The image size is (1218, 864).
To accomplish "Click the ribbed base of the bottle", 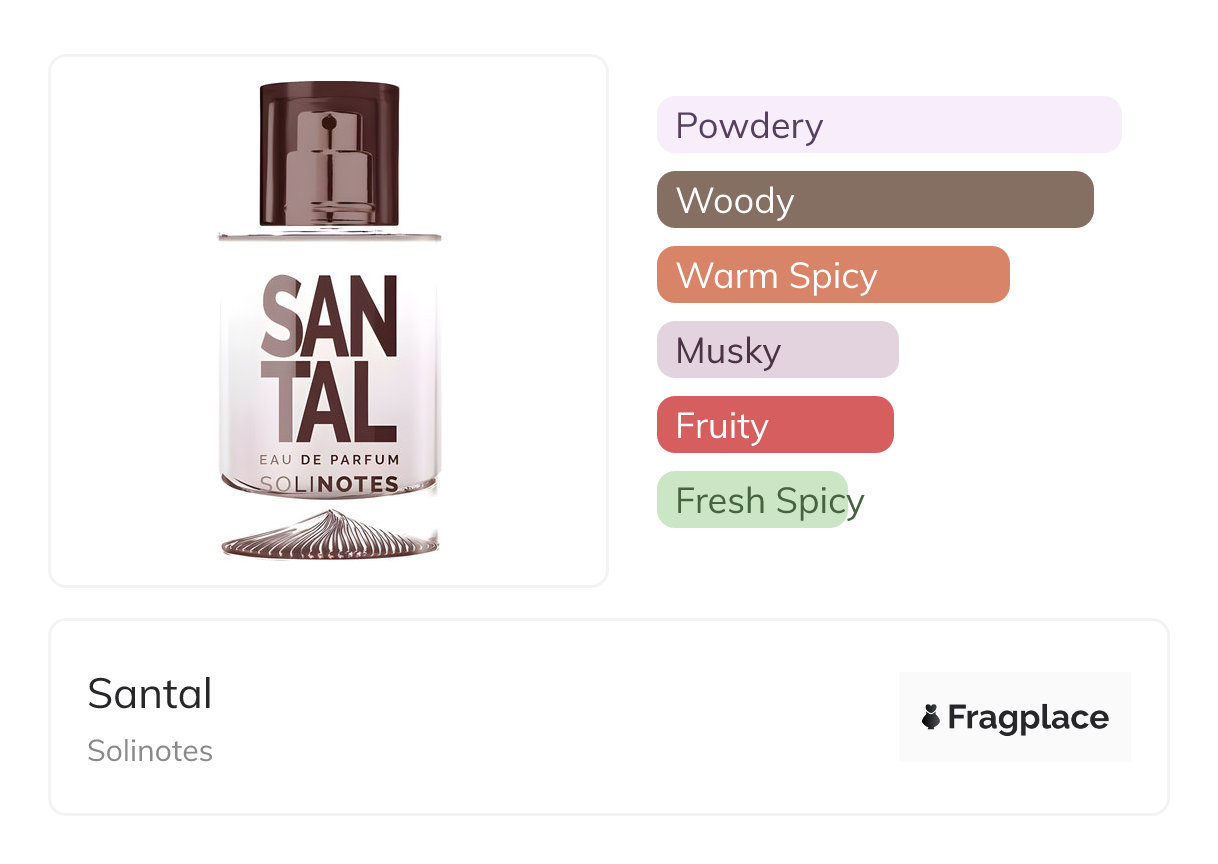I will click(329, 536).
